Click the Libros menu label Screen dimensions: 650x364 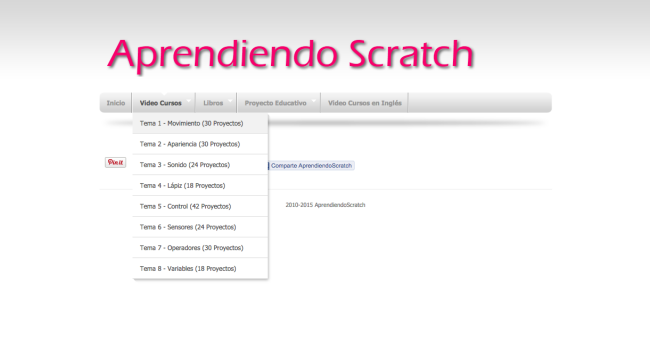(x=213, y=103)
